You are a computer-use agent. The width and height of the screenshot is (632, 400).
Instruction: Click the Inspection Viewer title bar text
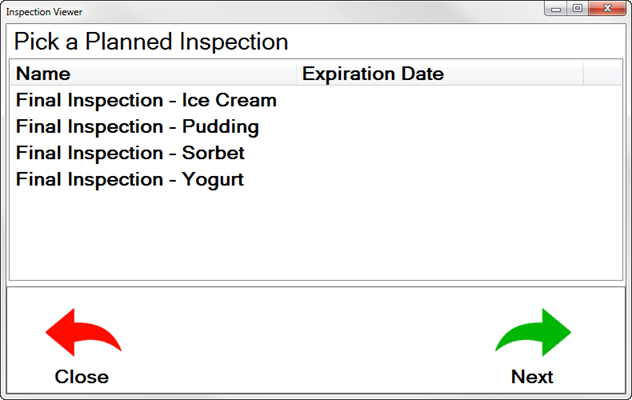45,12
